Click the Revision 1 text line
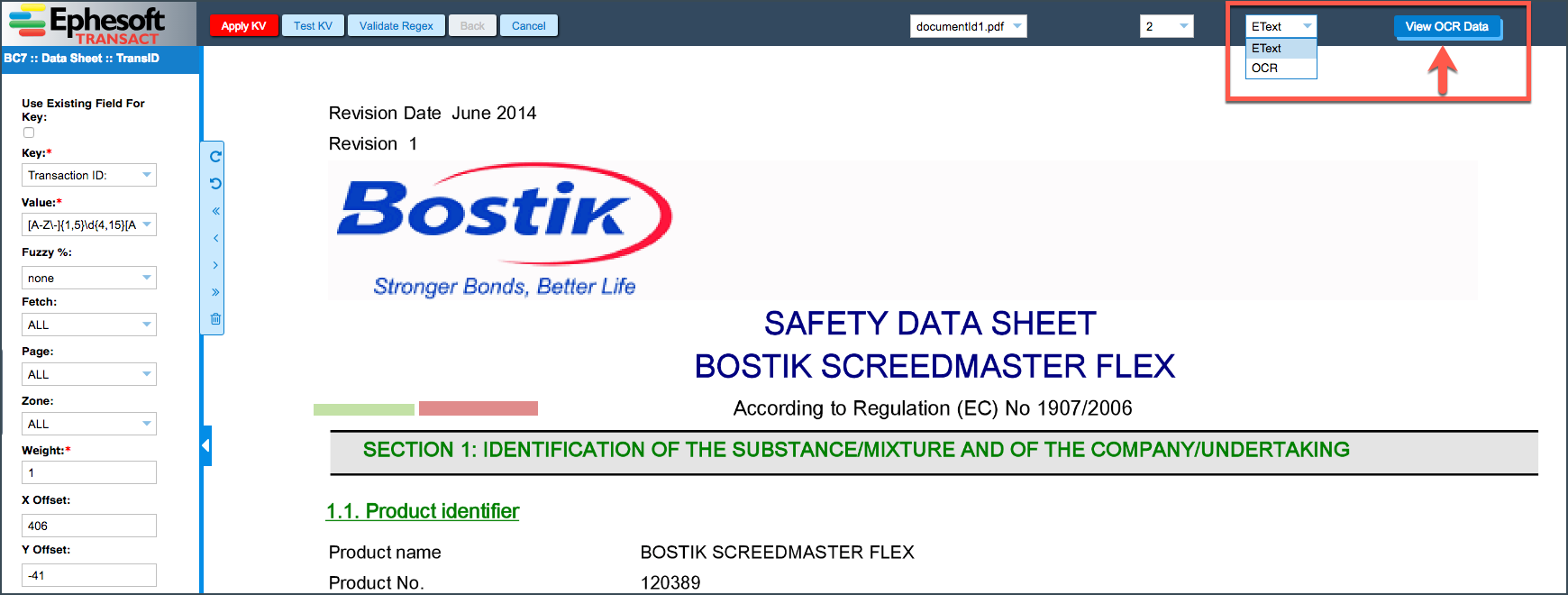The image size is (1568, 595). (373, 144)
